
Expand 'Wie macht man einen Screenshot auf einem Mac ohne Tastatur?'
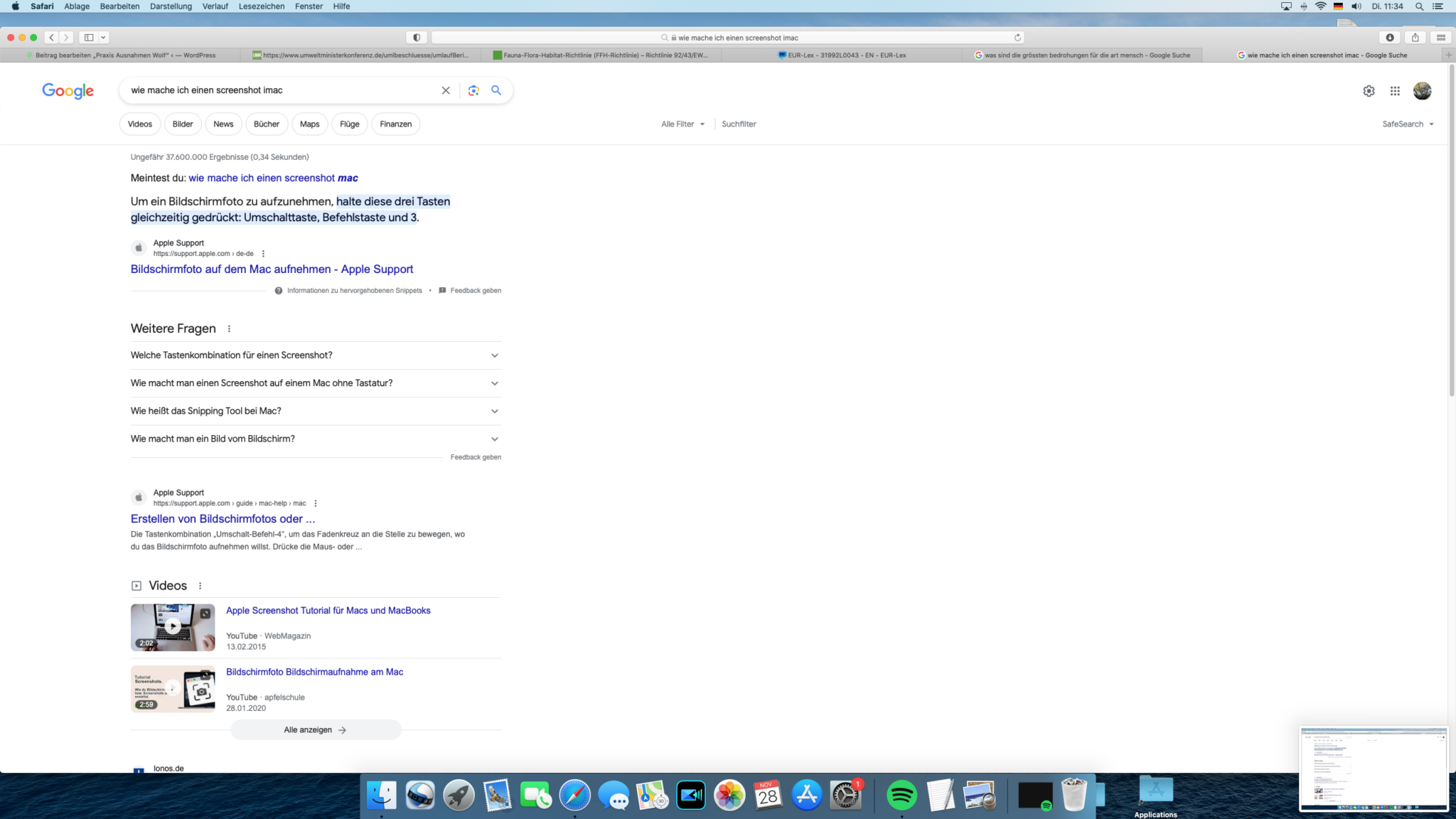pyautogui.click(x=316, y=383)
